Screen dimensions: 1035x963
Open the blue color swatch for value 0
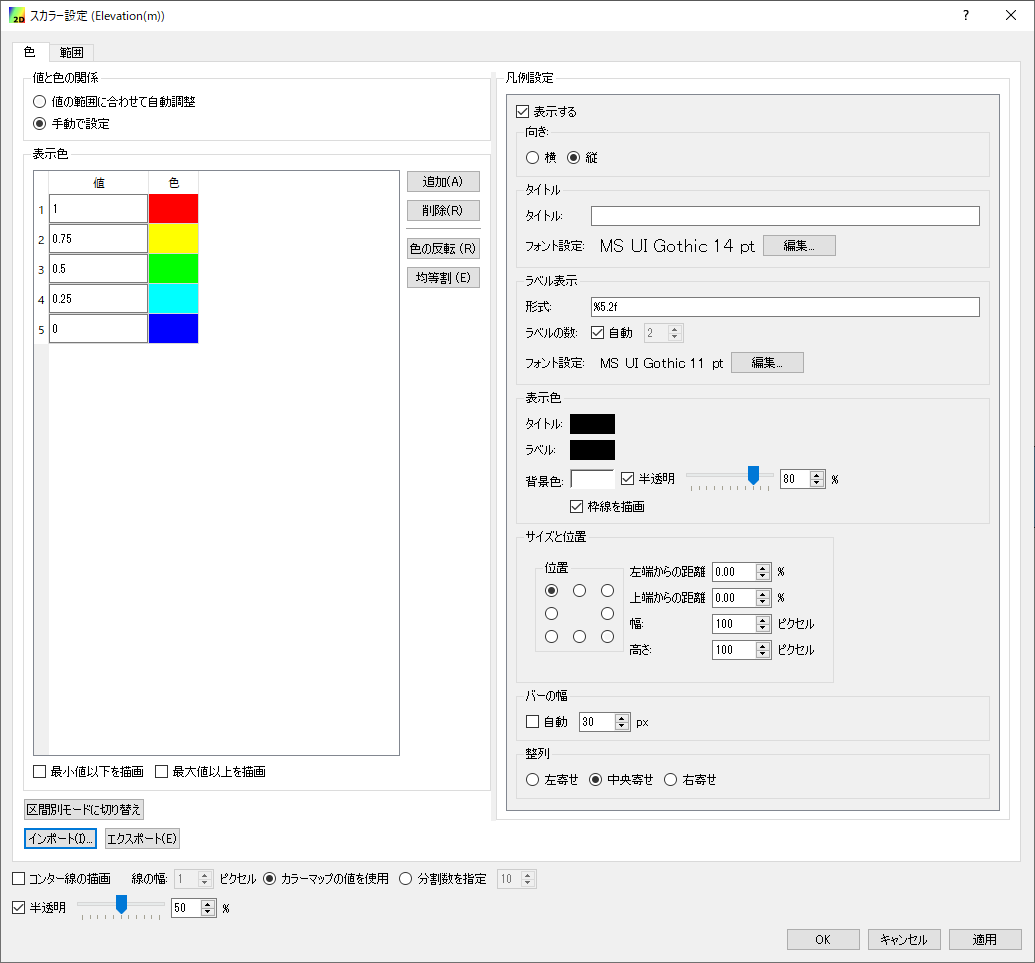tap(174, 329)
